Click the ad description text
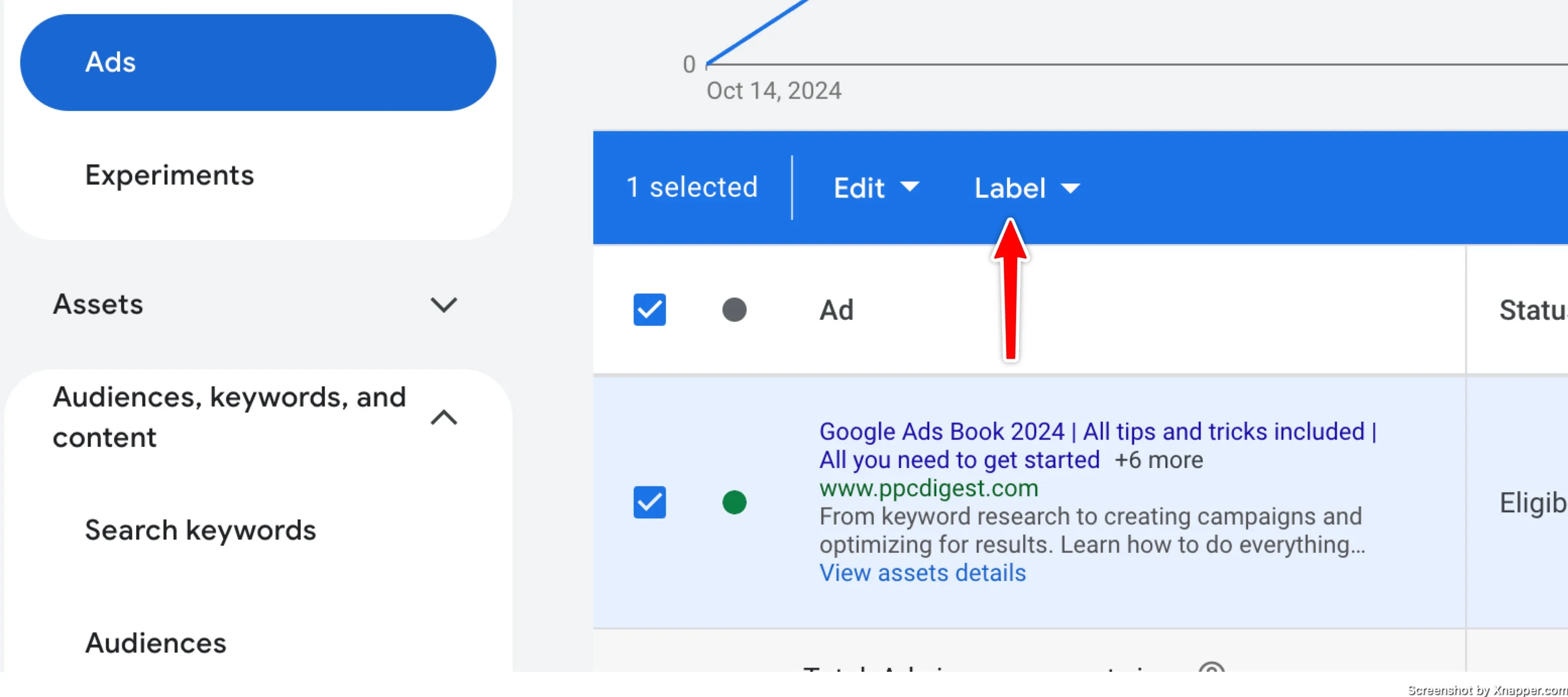The width and height of the screenshot is (1568, 697). point(1093,530)
